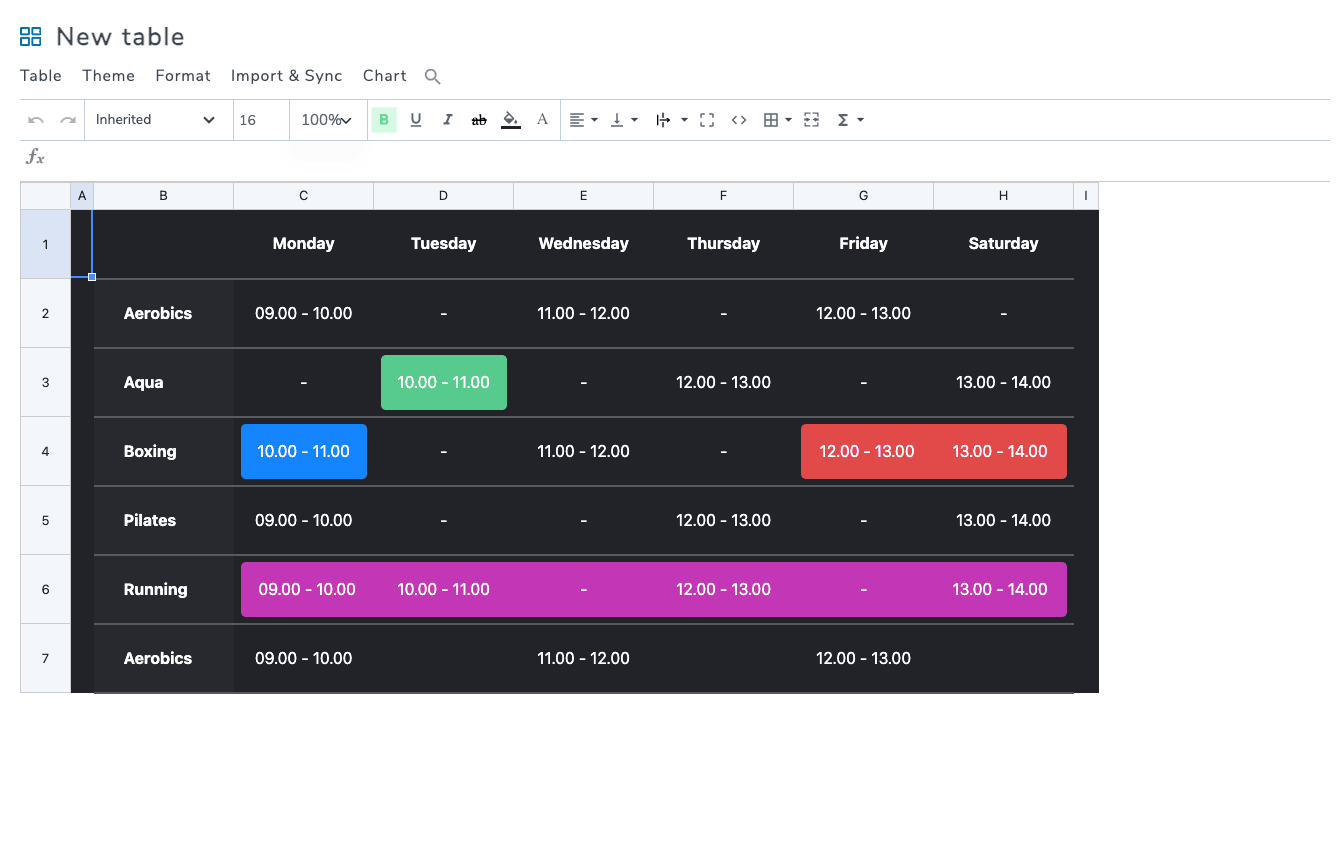1340x868 pixels.
Task: Click the purple Running Thursday 12.00 - 13.00 cell
Action: [x=723, y=589]
